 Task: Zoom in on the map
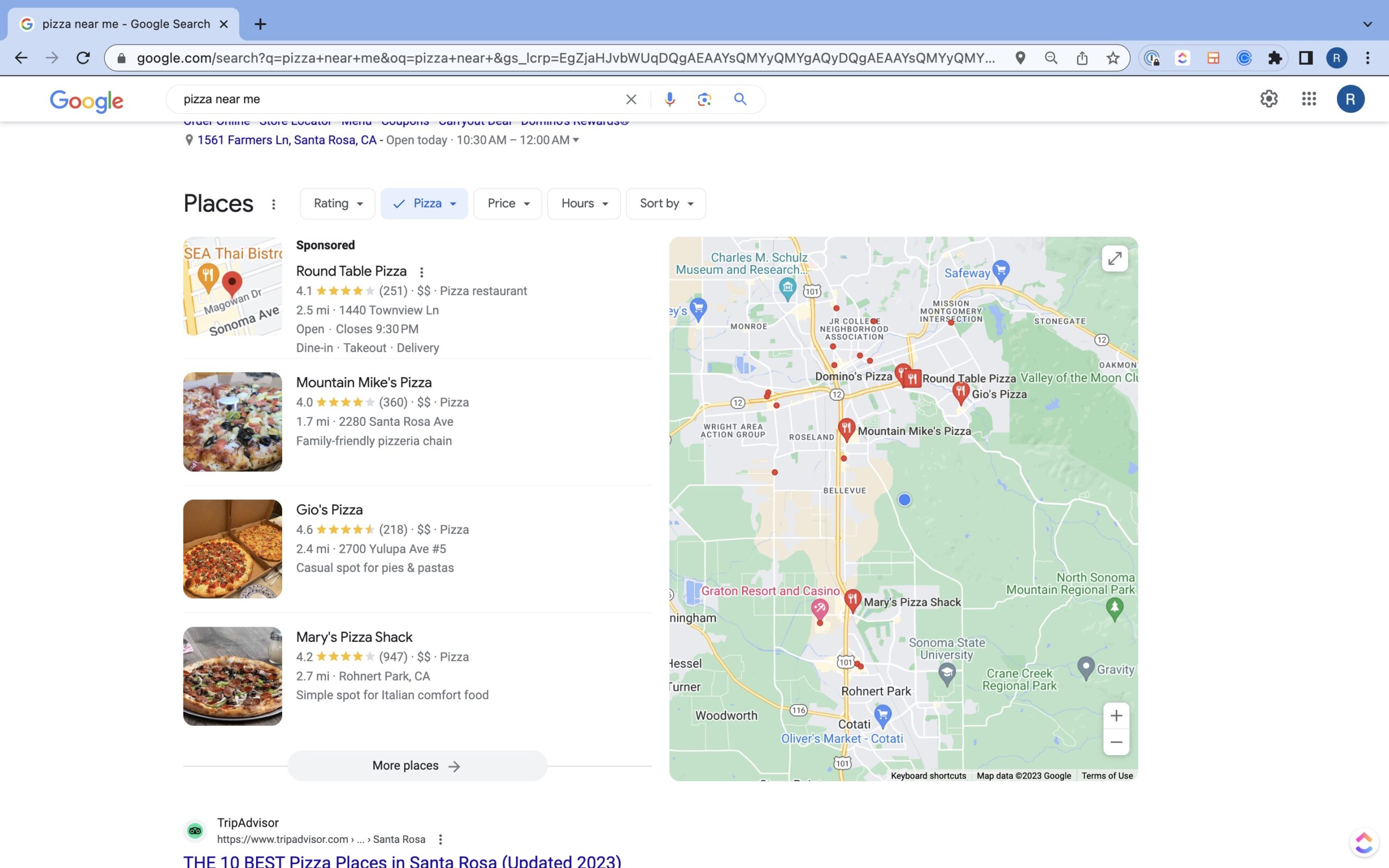point(1116,716)
